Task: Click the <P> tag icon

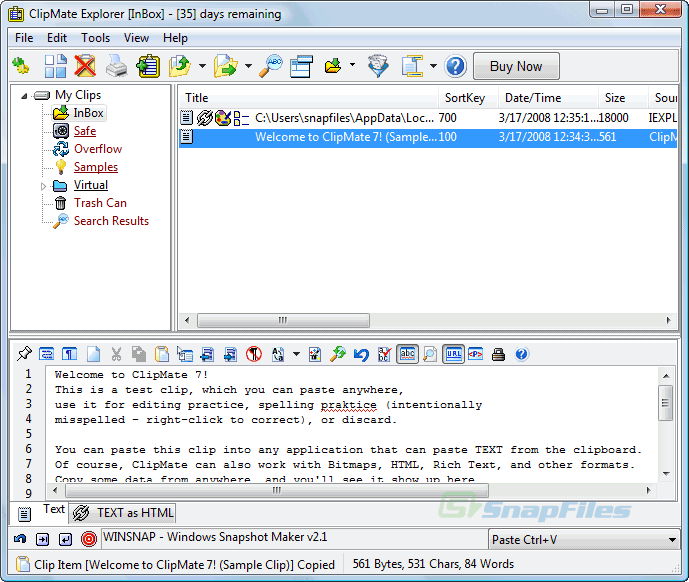Action: (x=475, y=354)
